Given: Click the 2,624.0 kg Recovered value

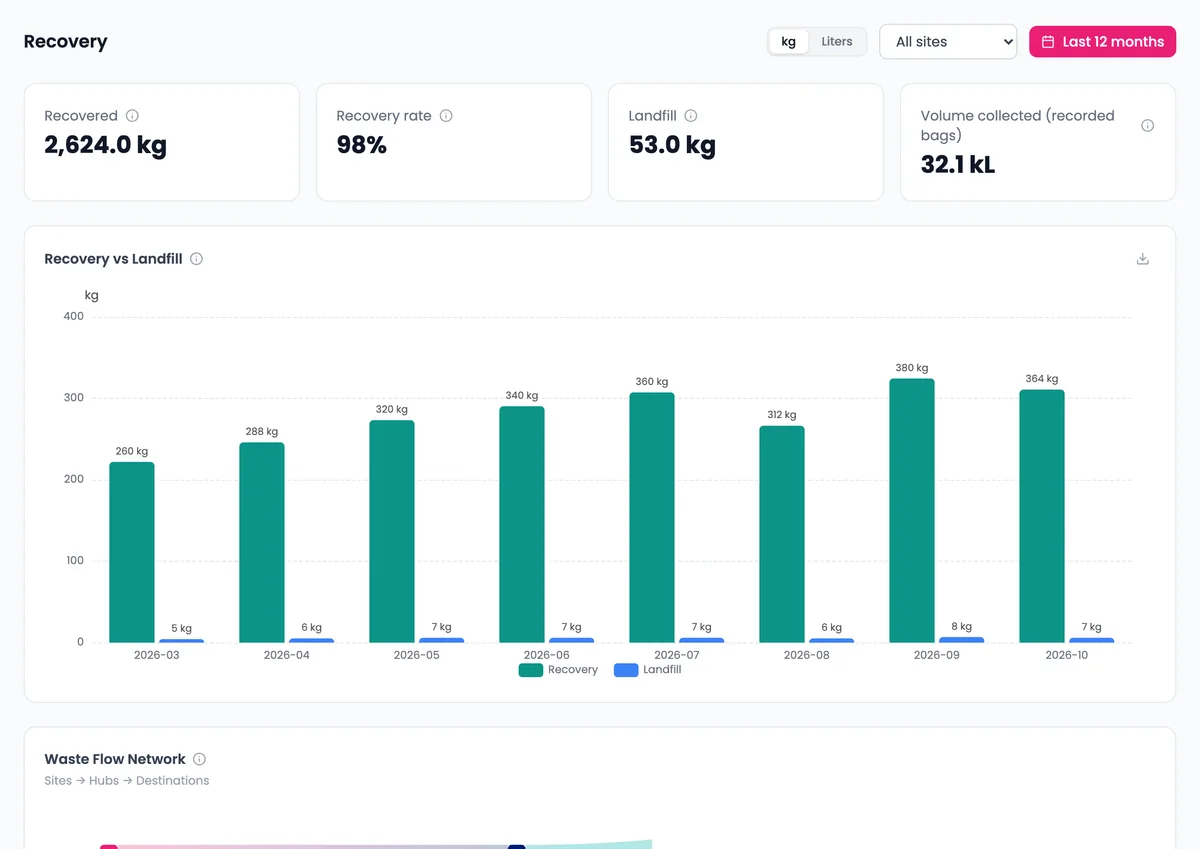Looking at the screenshot, I should pyautogui.click(x=106, y=145).
